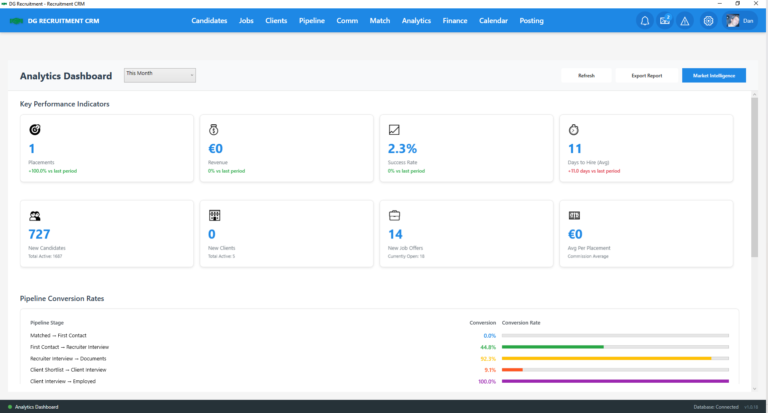Click the Success Rate chart icon

[x=394, y=129]
